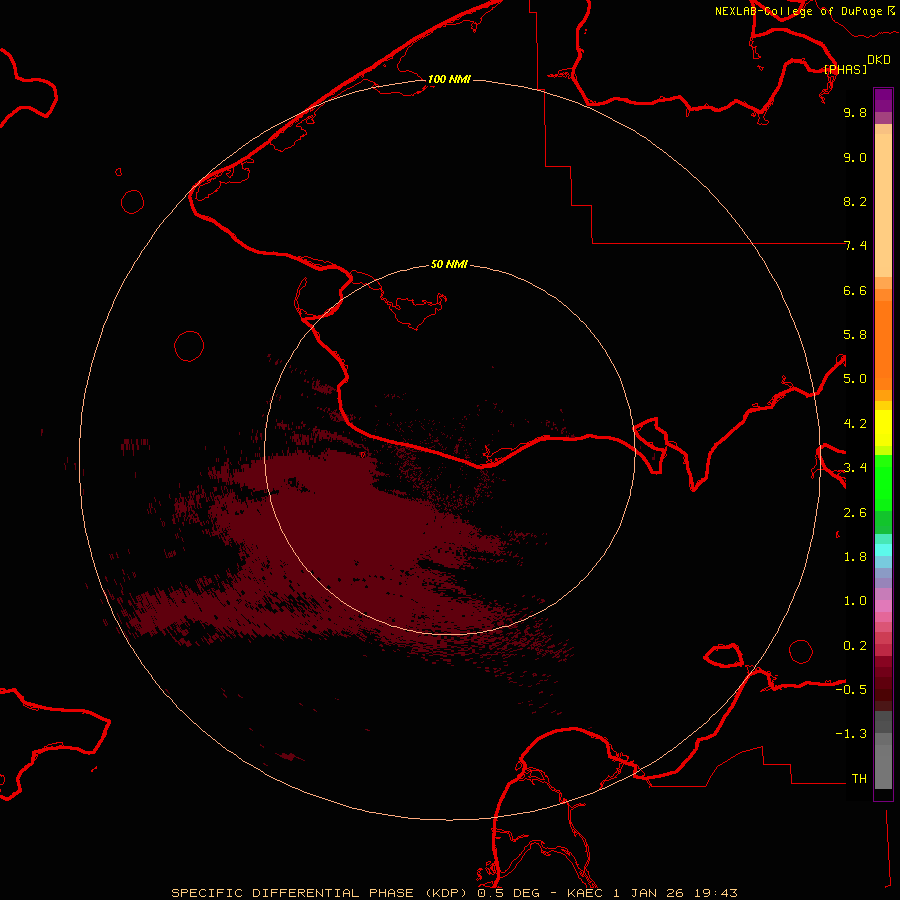The image size is (900, 900).
Task: Click the -1.3 scale value label
Action: tap(851, 734)
